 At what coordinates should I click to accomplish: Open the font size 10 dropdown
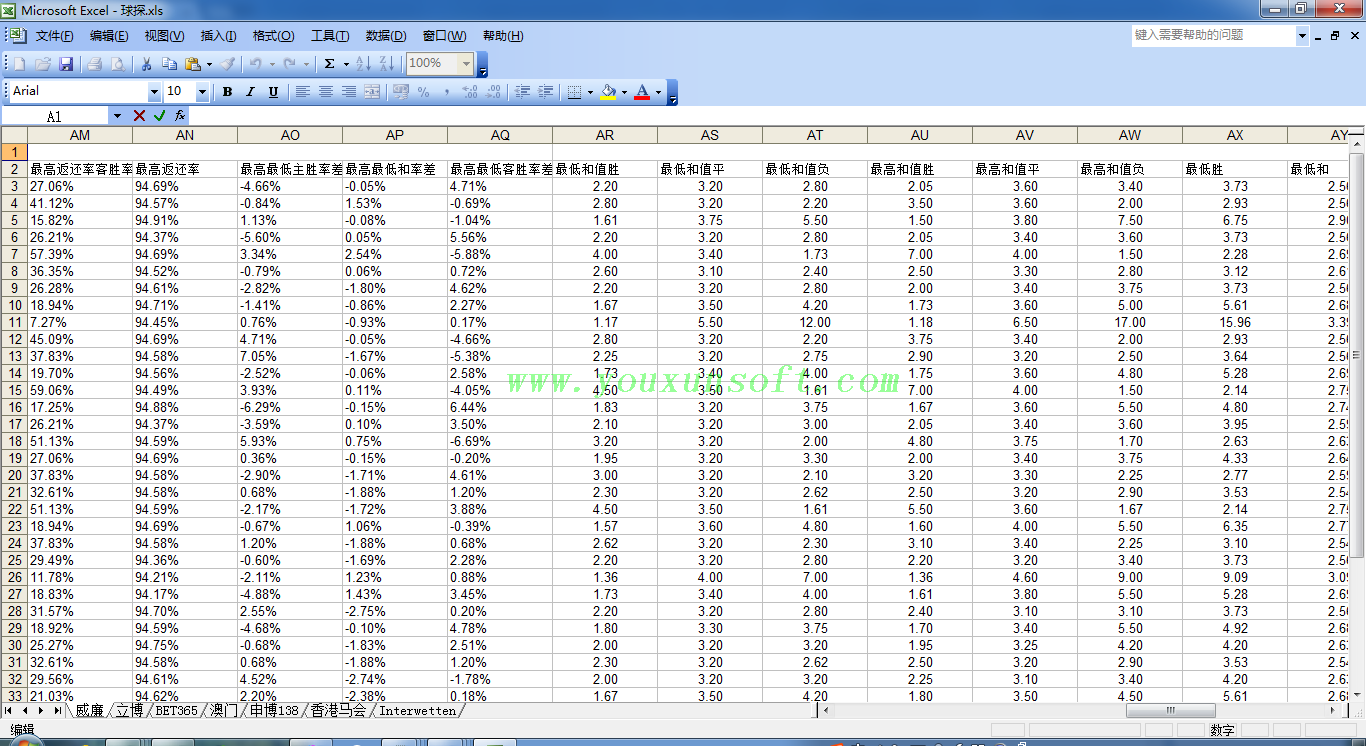click(x=202, y=92)
